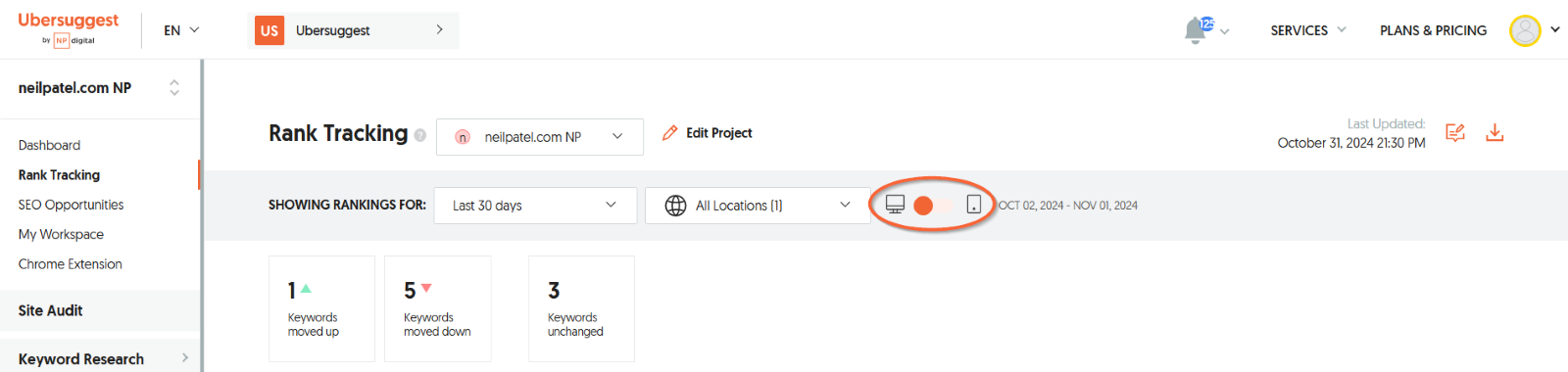This screenshot has width=1568, height=372.
Task: Click the edit note icon beside download
Action: [1455, 132]
